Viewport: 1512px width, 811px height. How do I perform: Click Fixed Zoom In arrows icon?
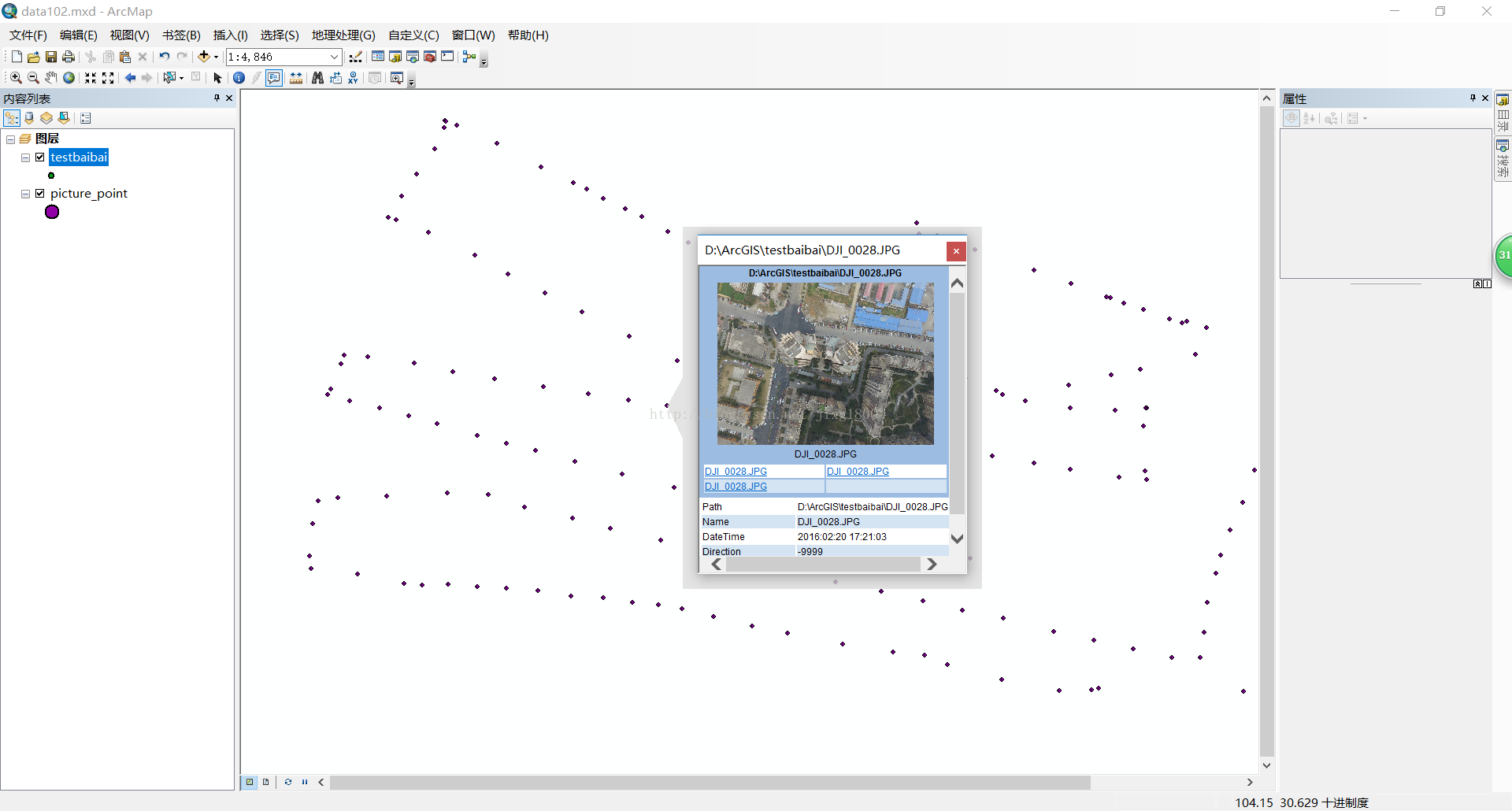click(91, 78)
